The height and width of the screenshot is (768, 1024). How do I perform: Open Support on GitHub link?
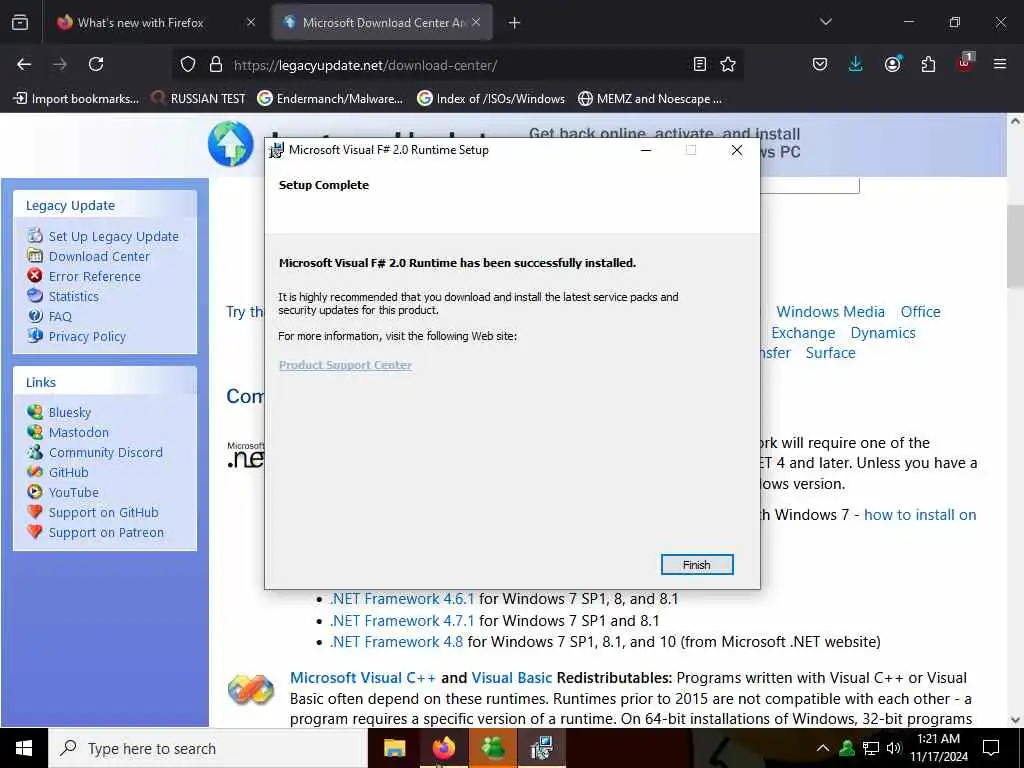[x=104, y=513]
